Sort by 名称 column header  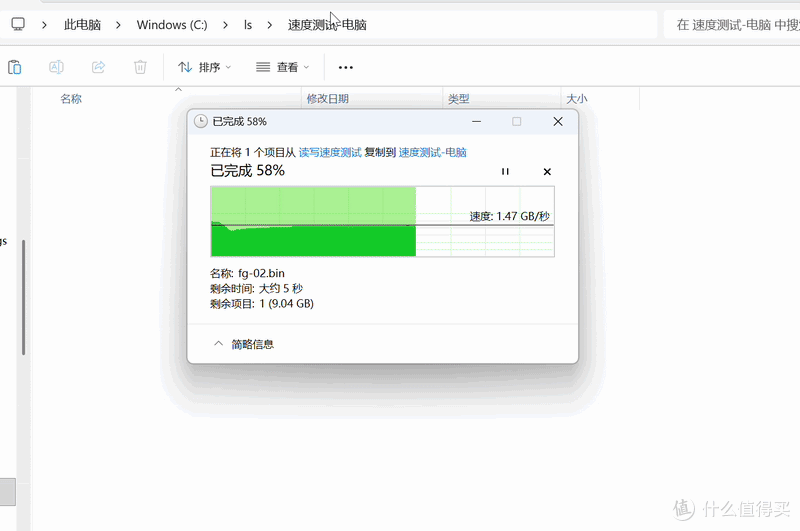point(71,99)
